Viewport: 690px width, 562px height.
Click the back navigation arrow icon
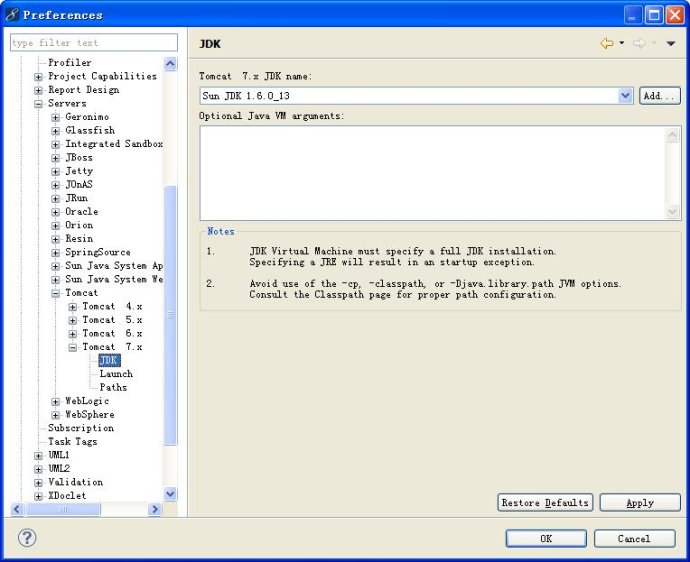point(607,43)
